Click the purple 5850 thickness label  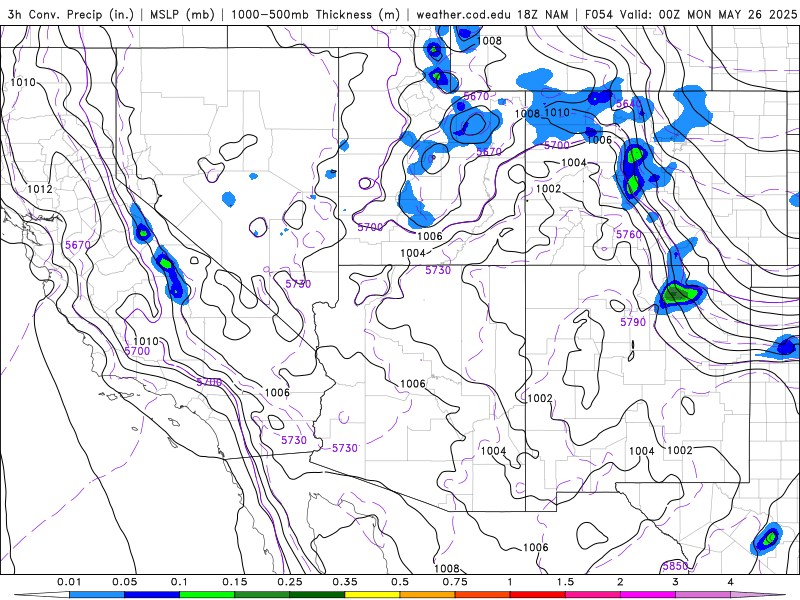click(x=676, y=566)
